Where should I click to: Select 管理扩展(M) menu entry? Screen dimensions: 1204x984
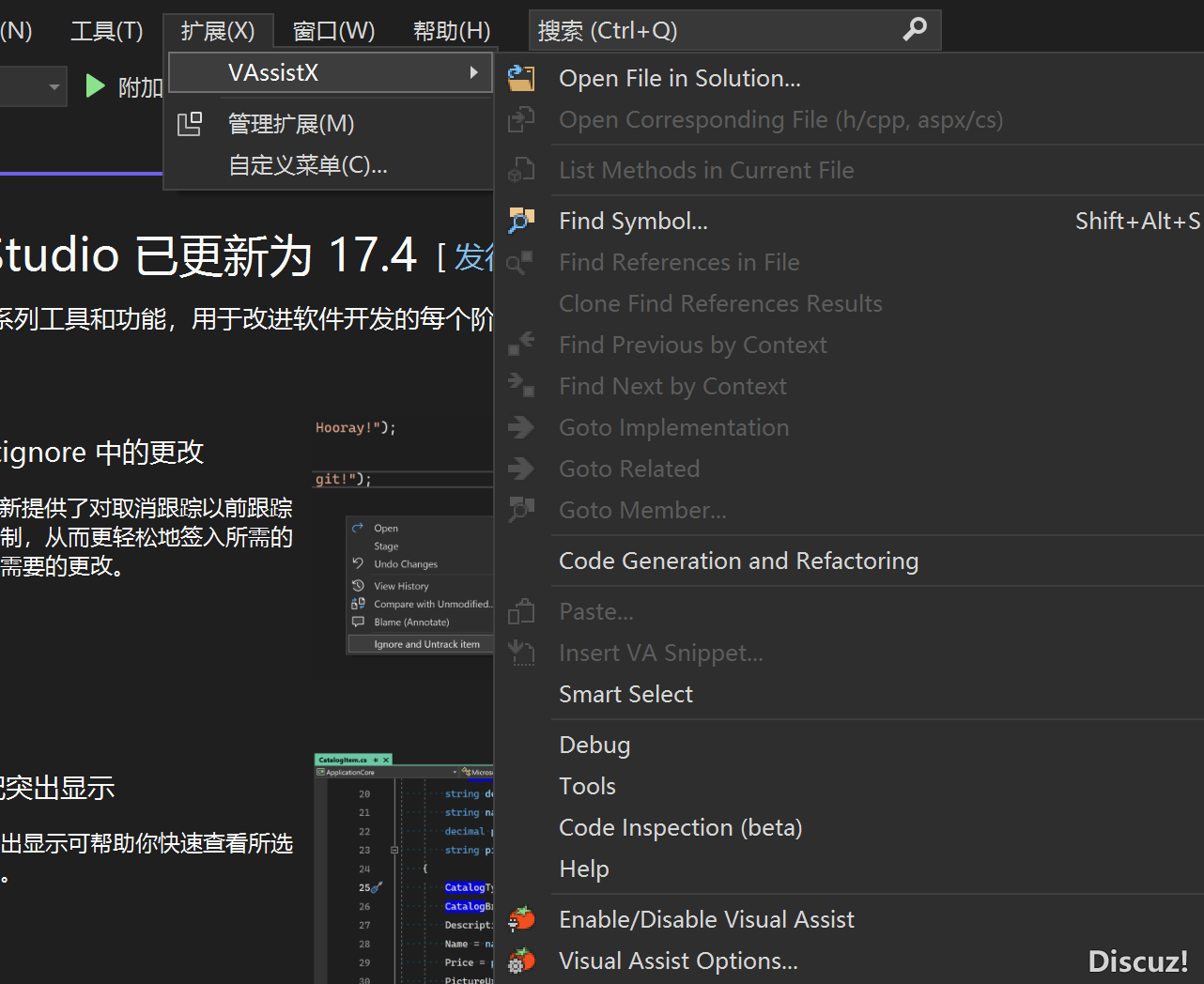coord(331,124)
